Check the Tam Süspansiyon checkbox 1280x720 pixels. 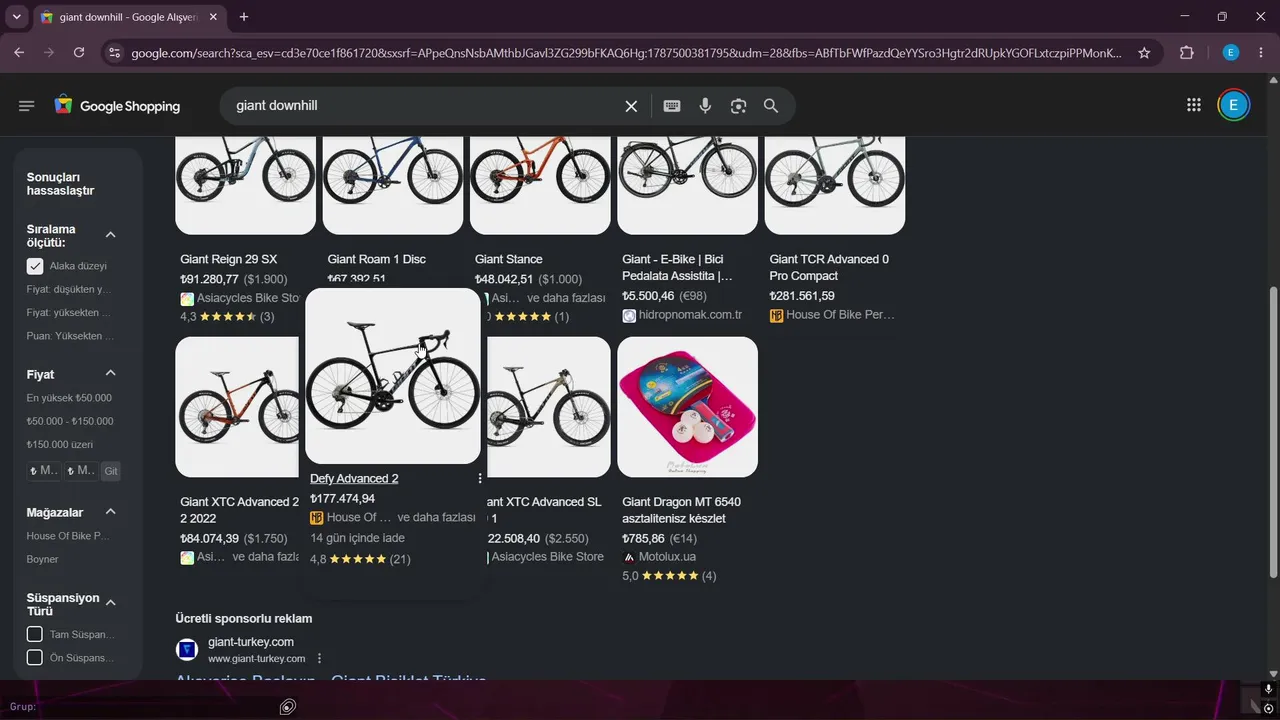tap(35, 634)
